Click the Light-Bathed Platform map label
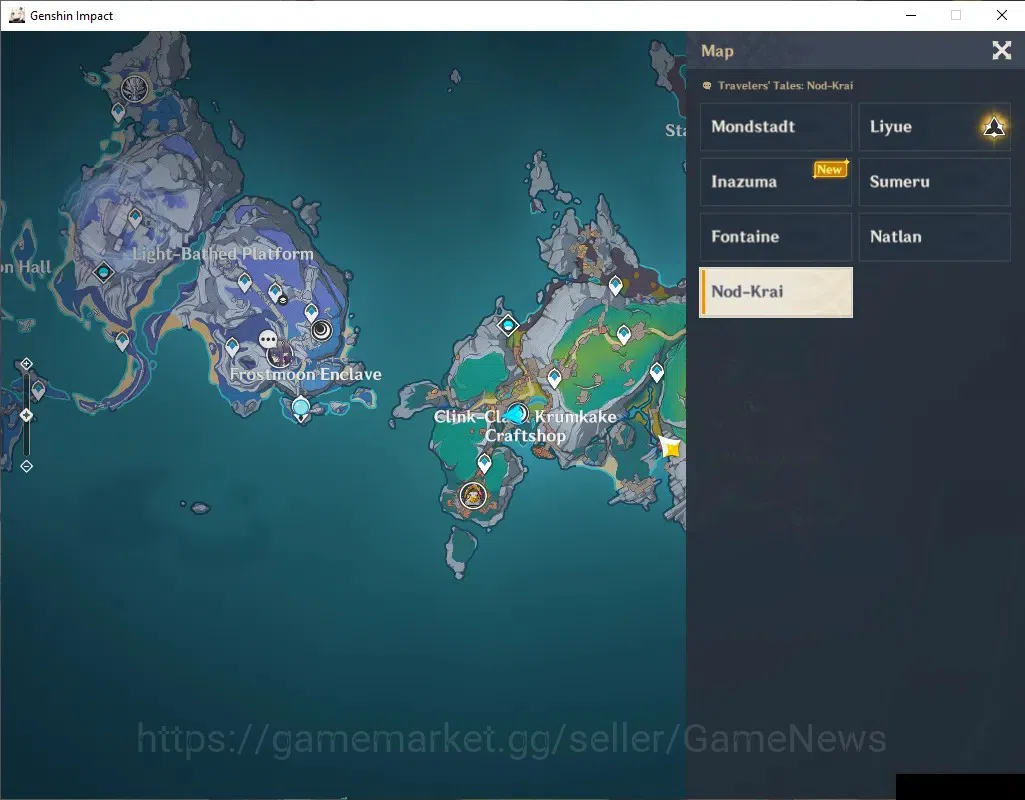The image size is (1025, 800). 223,254
